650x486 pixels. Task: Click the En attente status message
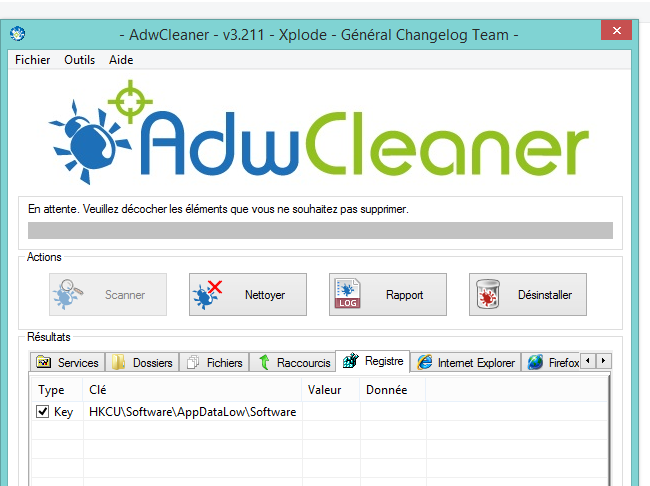coord(218,209)
